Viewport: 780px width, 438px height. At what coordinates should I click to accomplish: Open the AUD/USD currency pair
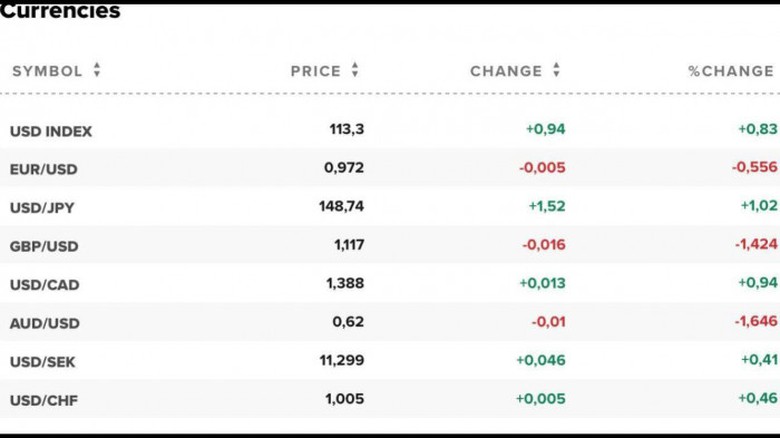[44, 323]
